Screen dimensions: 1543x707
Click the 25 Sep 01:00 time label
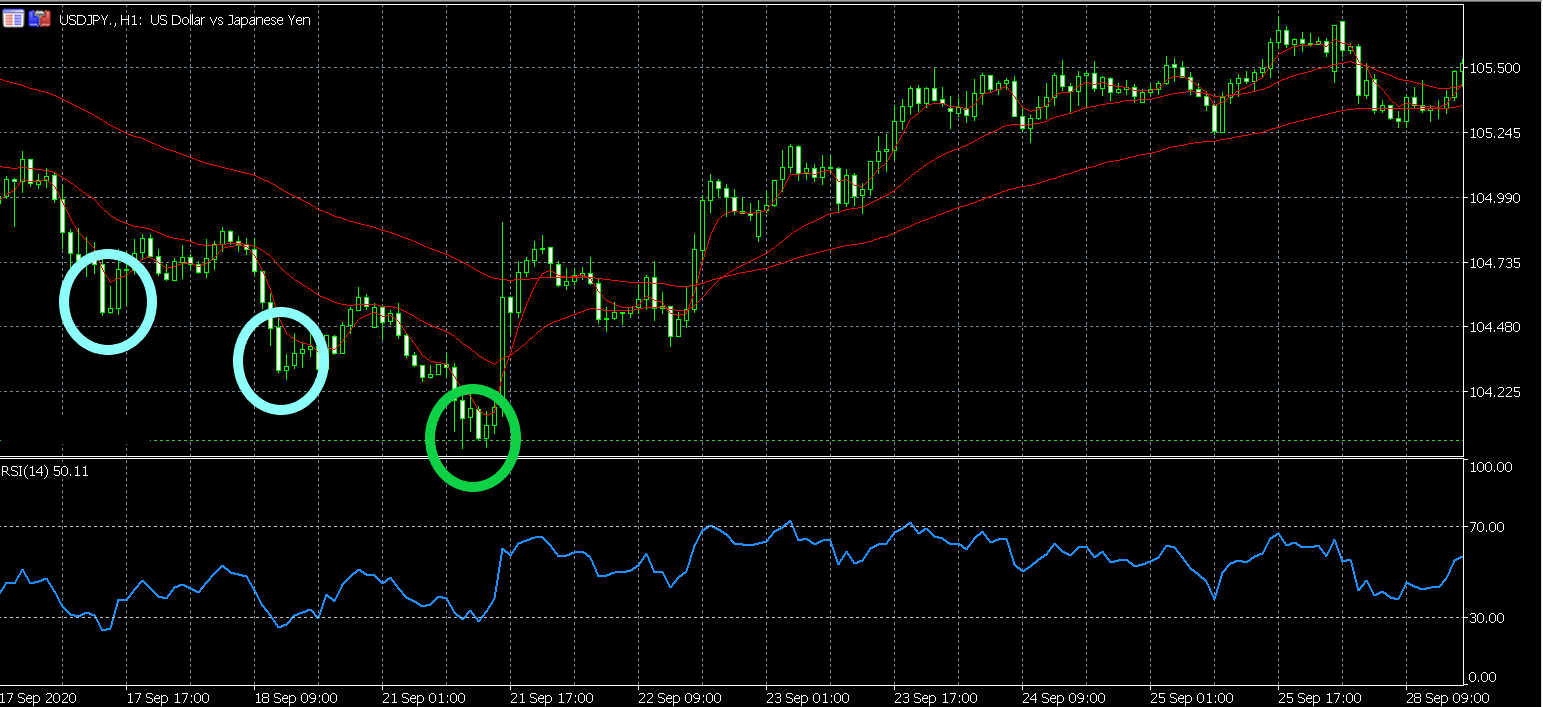1192,697
